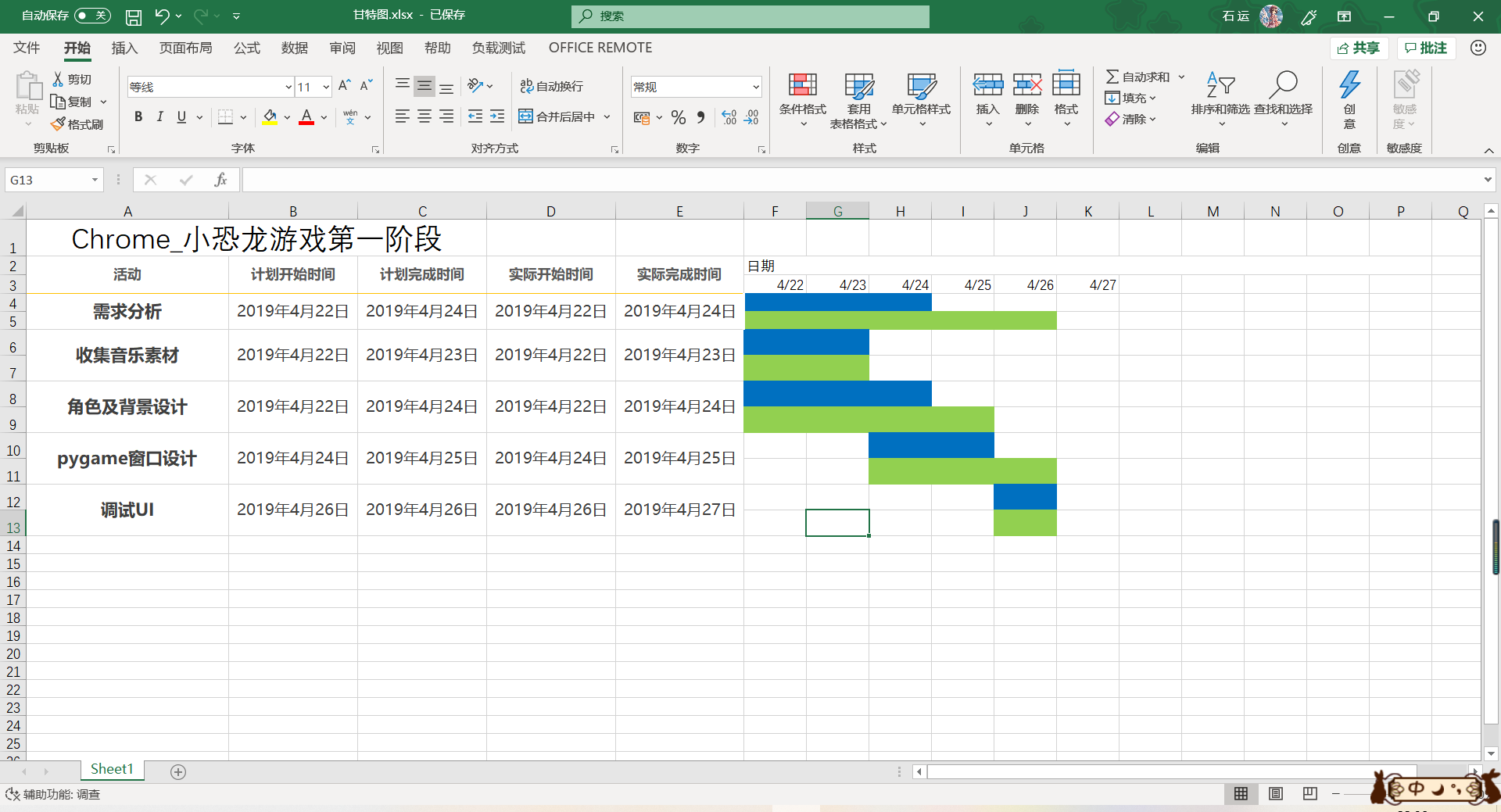Open the cell Format (格式) menu
1501x812 pixels.
coord(1066,100)
